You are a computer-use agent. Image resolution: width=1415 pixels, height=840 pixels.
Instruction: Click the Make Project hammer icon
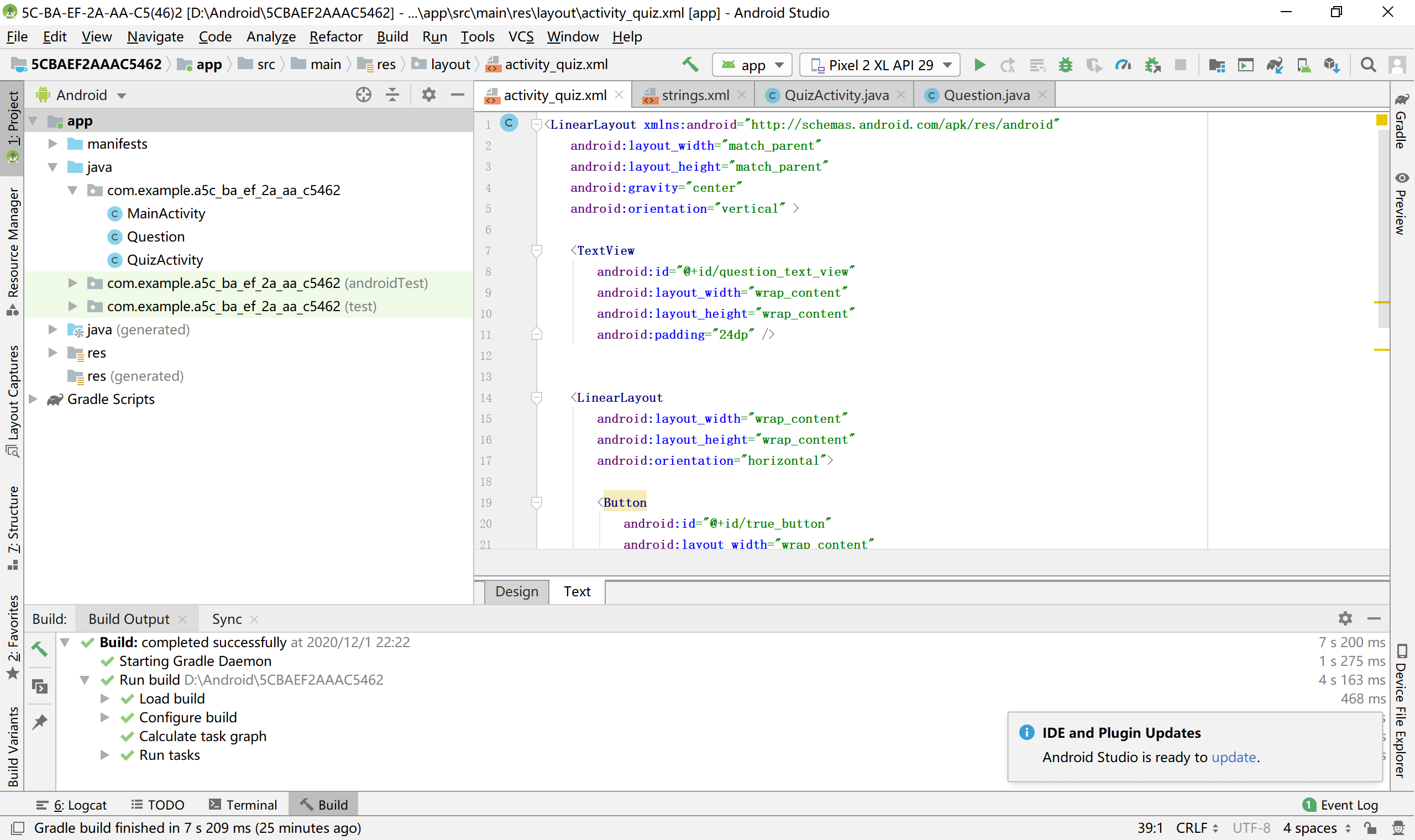(690, 65)
